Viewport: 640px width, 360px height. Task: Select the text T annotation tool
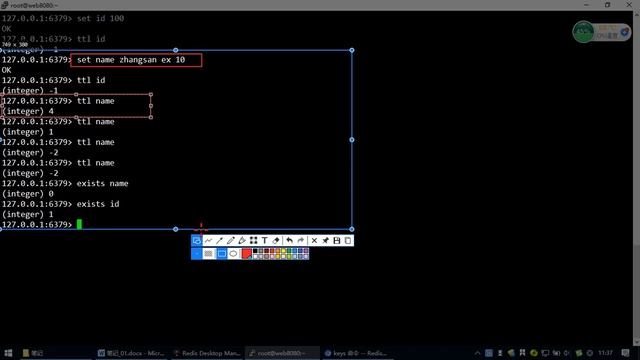coord(264,241)
